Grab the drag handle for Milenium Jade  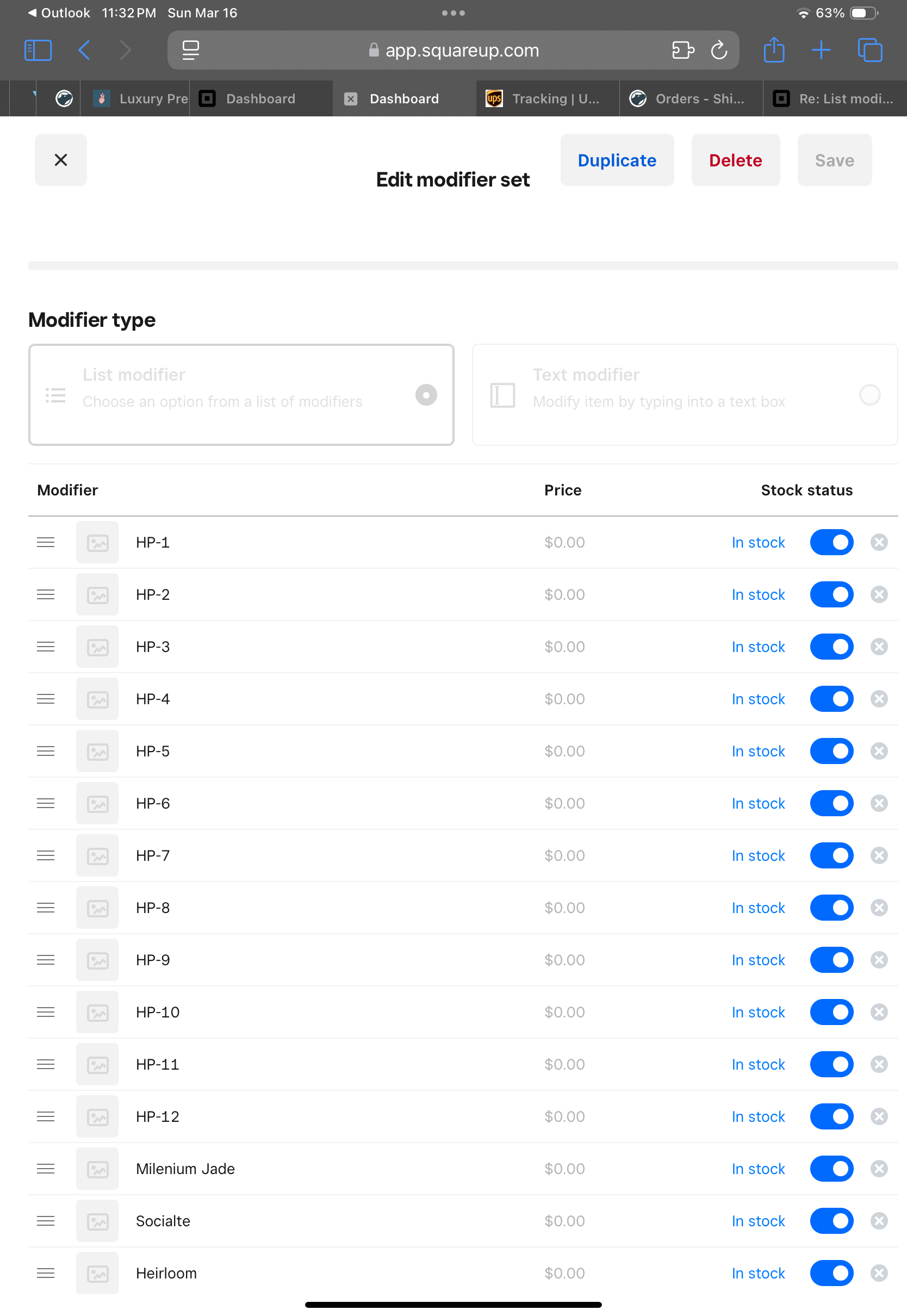coord(46,1169)
